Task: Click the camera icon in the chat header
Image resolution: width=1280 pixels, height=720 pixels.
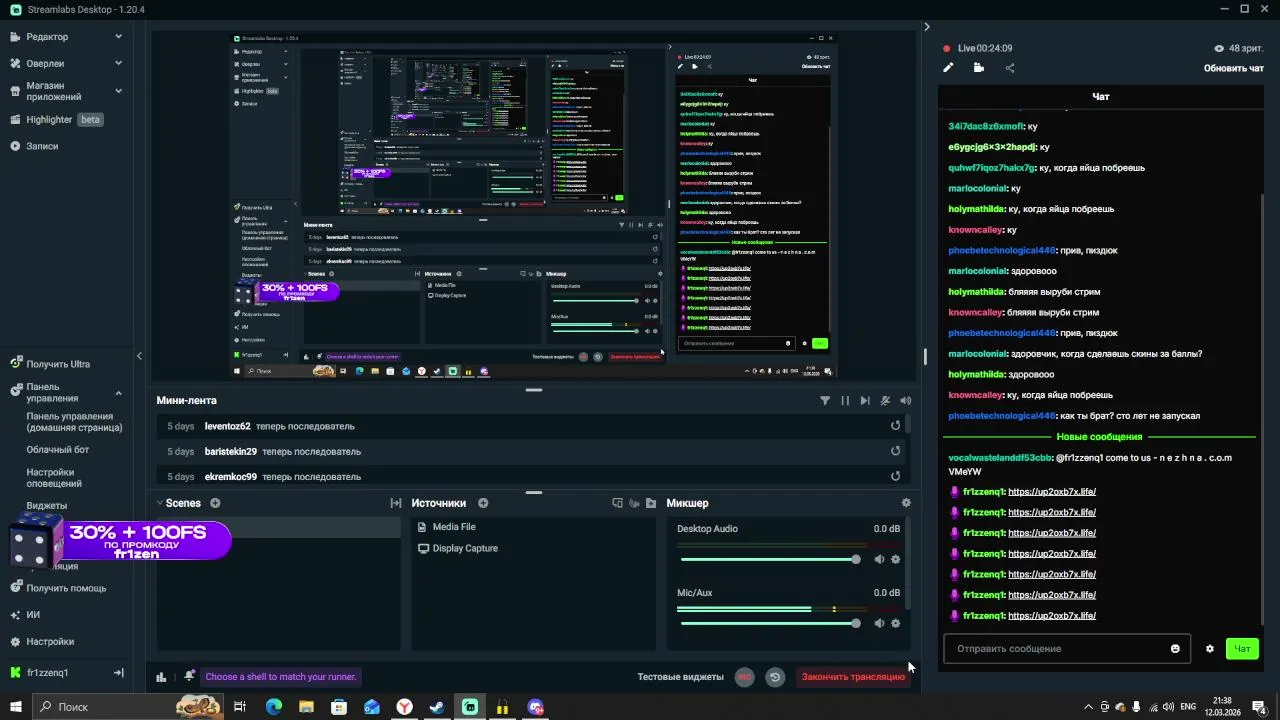Action: pos(978,68)
